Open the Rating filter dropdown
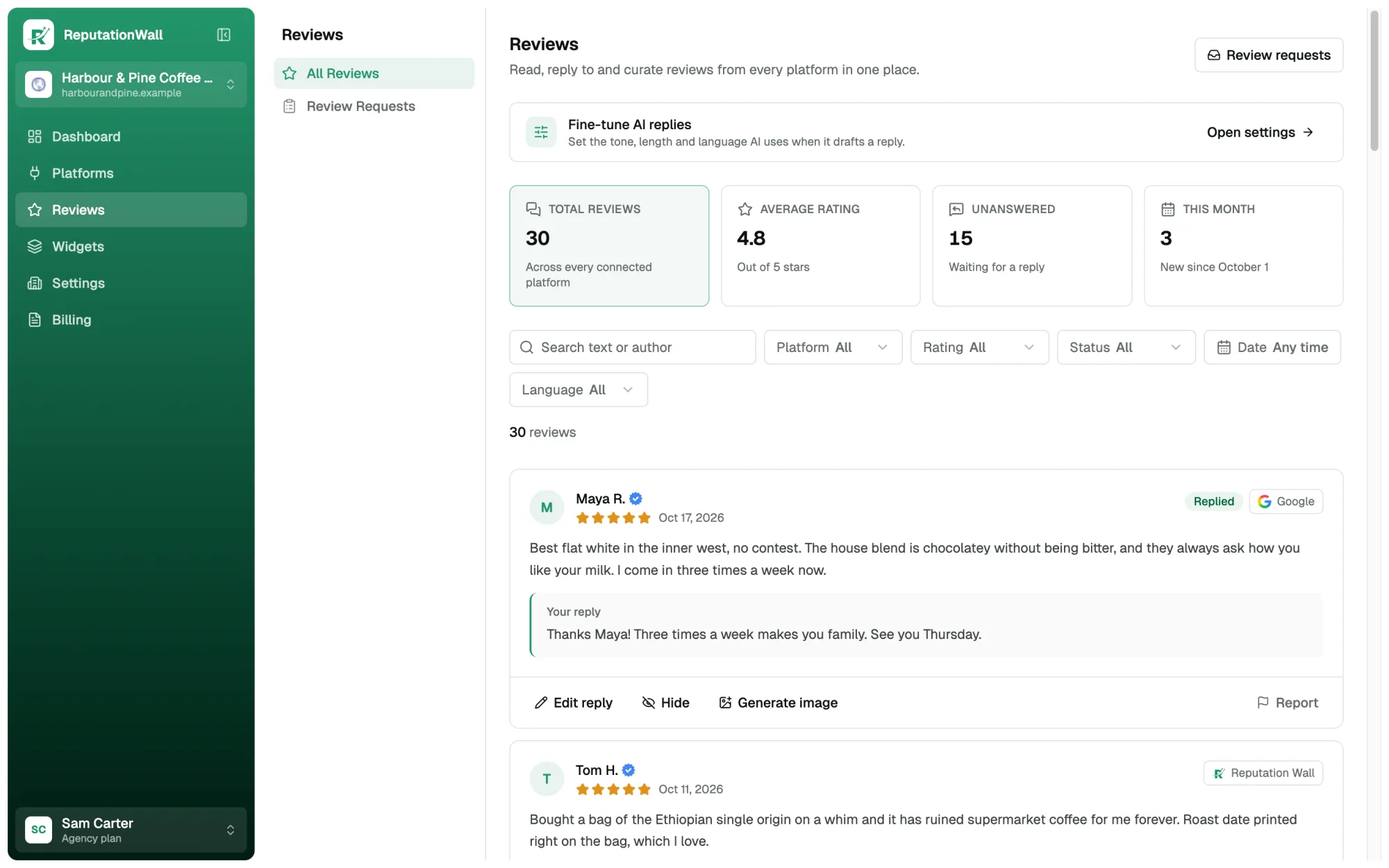1389x868 pixels. point(979,347)
